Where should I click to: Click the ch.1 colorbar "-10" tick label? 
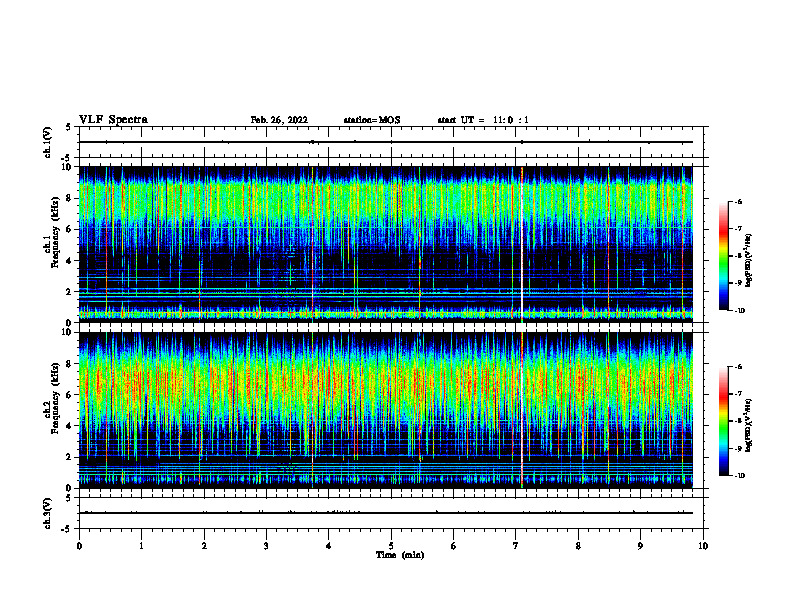739,311
